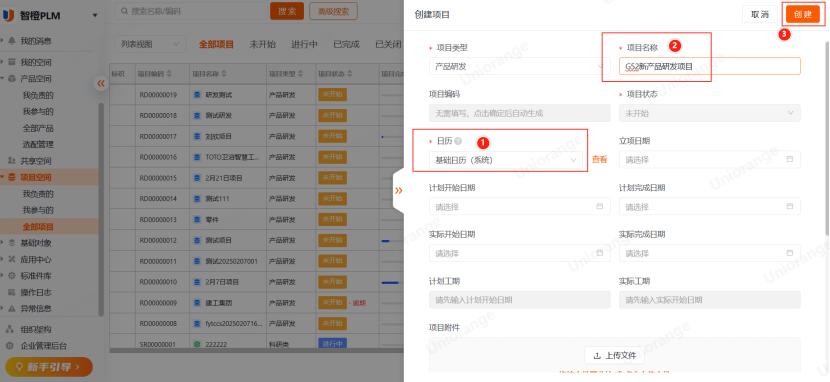Collapse the sidebar with the « arrow

(x=101, y=83)
